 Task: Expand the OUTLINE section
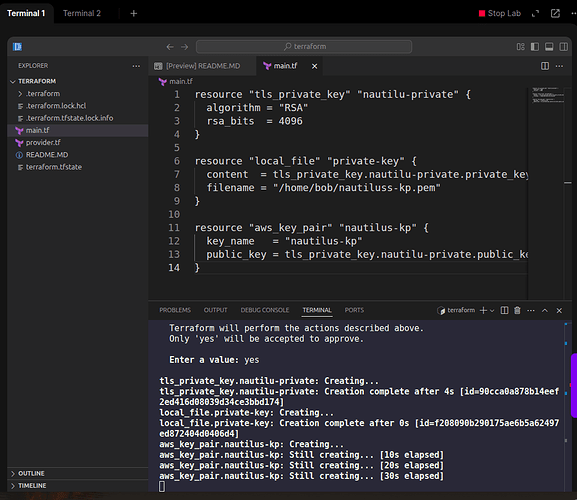[31, 474]
